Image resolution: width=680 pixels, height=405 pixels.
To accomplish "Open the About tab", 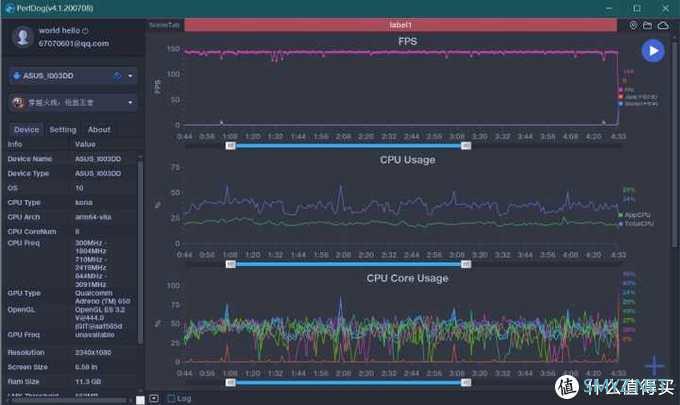I will click(99, 130).
